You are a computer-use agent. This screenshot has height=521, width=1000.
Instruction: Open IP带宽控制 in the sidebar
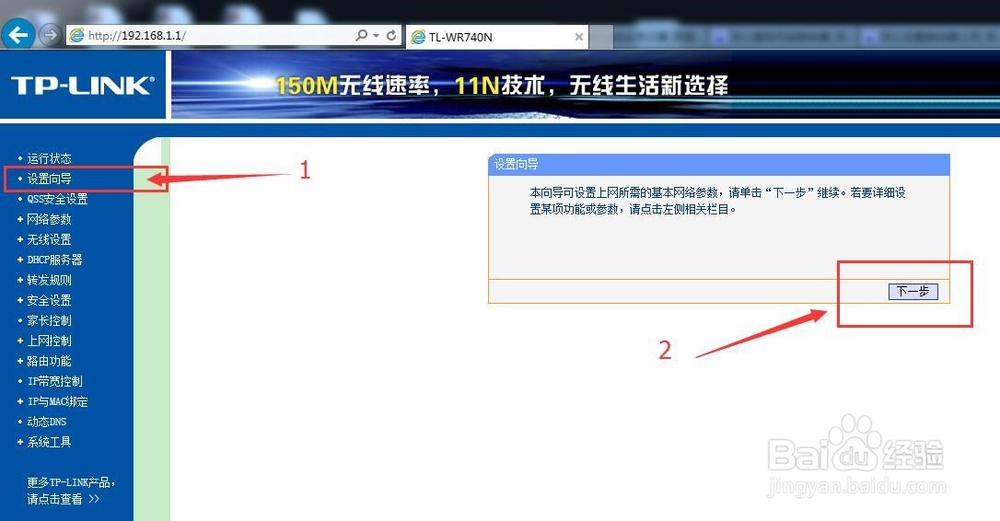pyautogui.click(x=55, y=381)
